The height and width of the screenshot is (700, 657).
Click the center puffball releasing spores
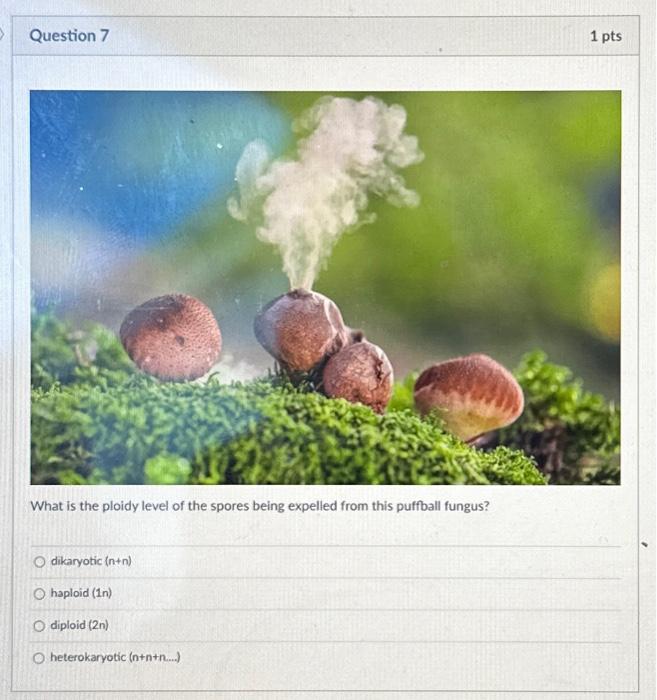point(300,330)
